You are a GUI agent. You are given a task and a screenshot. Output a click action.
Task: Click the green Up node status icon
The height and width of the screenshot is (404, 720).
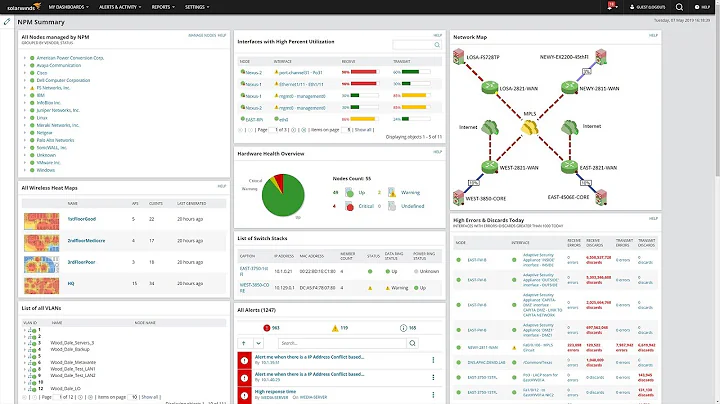[349, 193]
